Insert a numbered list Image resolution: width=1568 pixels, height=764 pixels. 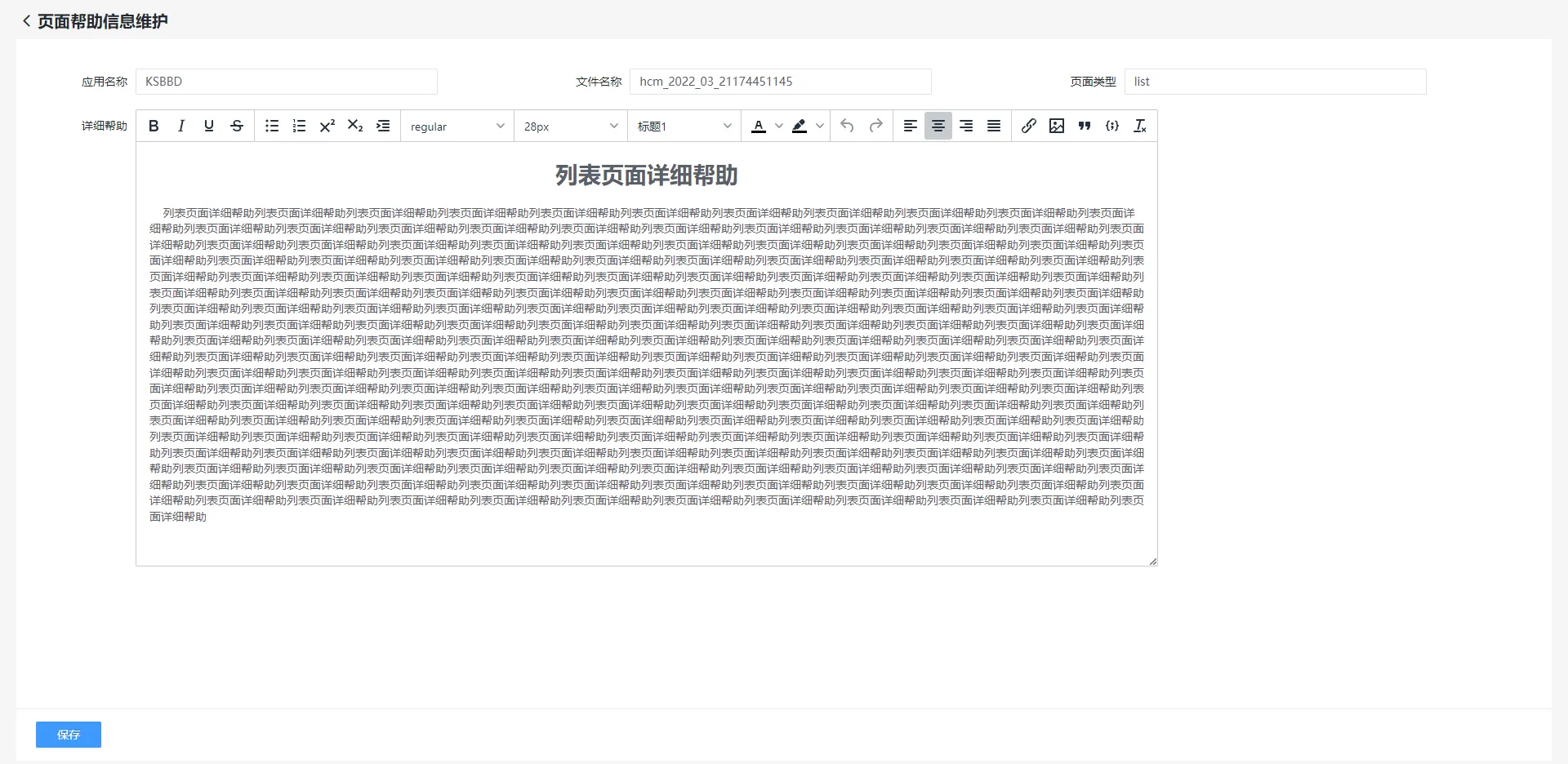[x=300, y=126]
